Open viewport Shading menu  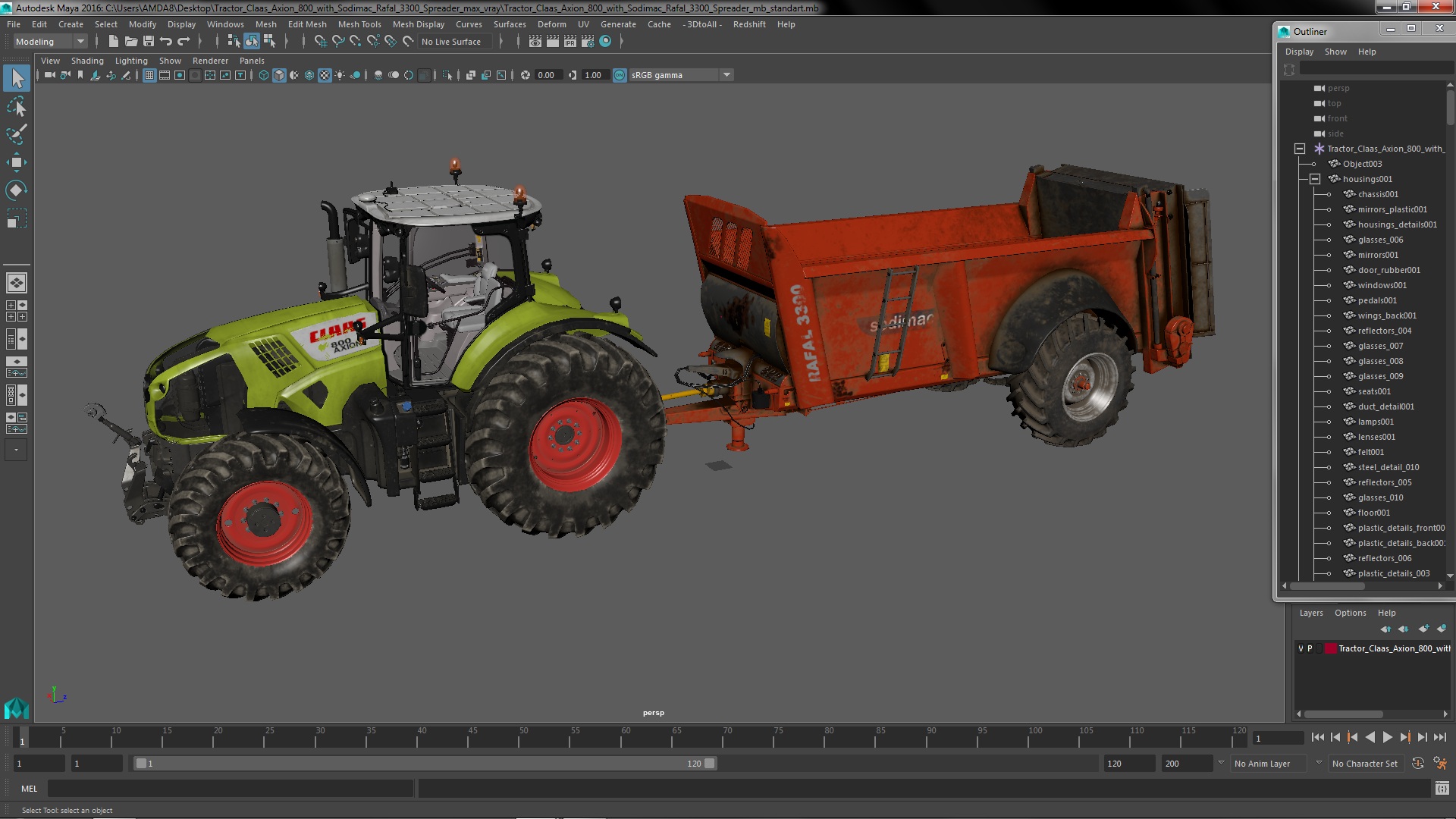[87, 61]
